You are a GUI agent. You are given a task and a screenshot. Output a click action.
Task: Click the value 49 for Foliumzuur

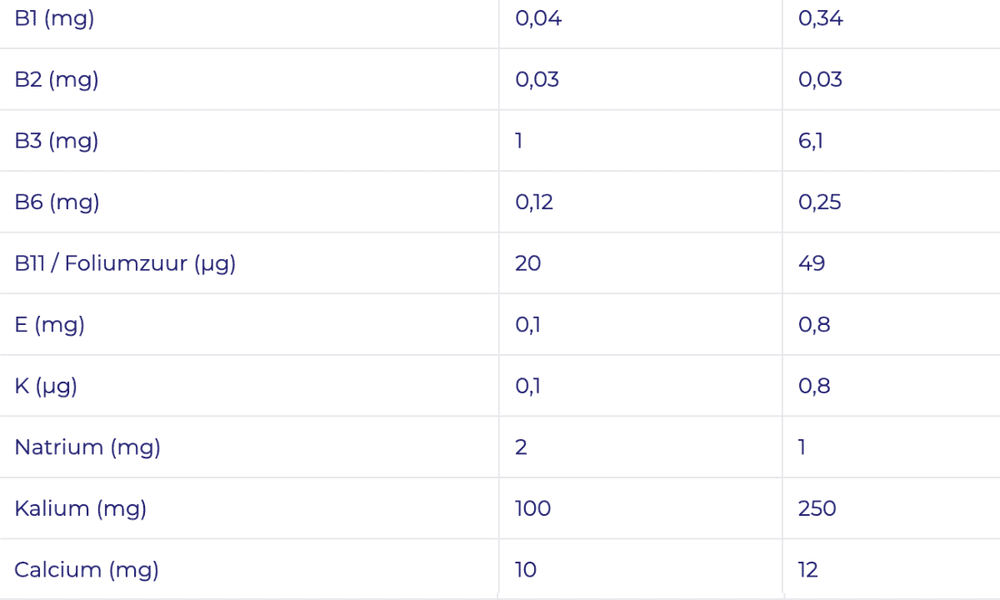pyautogui.click(x=811, y=263)
